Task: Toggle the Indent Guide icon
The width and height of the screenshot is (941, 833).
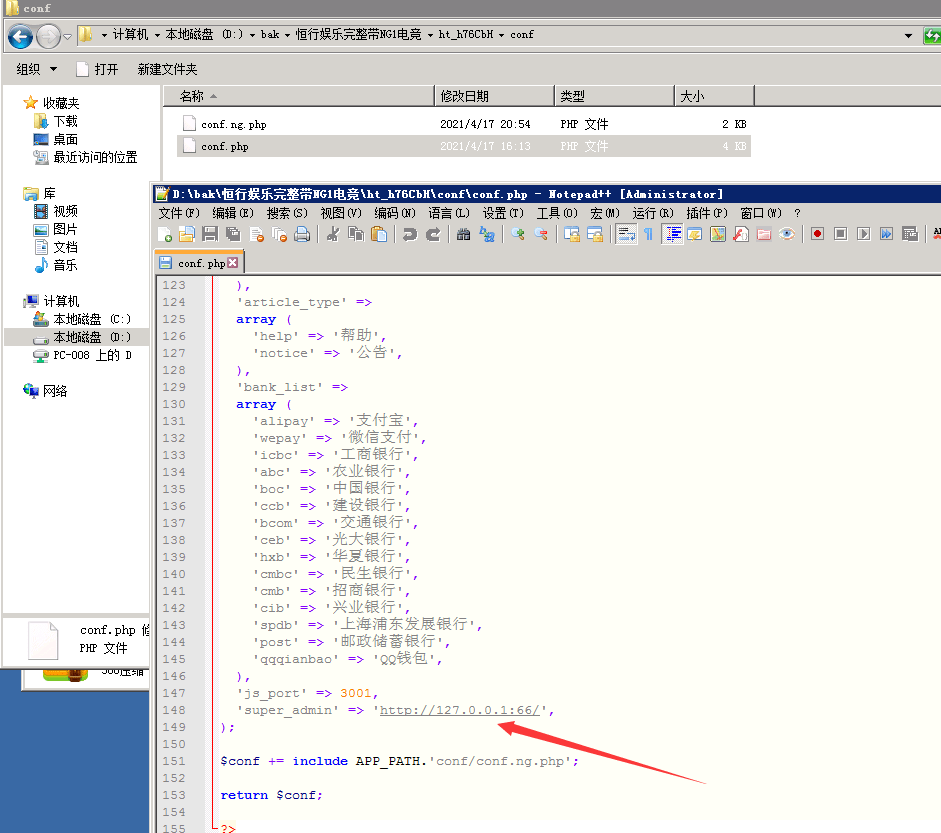Action: coord(672,234)
